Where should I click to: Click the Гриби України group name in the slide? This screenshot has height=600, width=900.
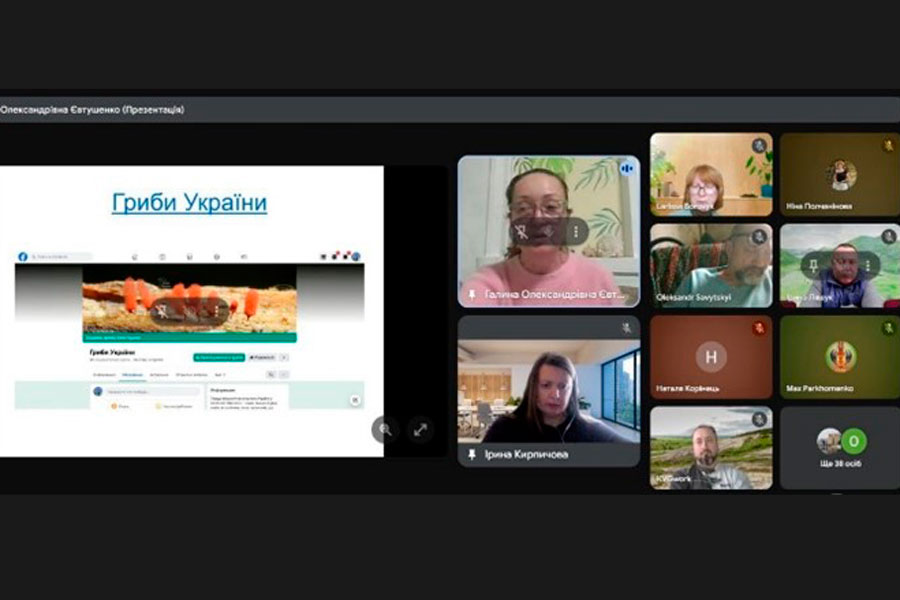pyautogui.click(x=112, y=352)
